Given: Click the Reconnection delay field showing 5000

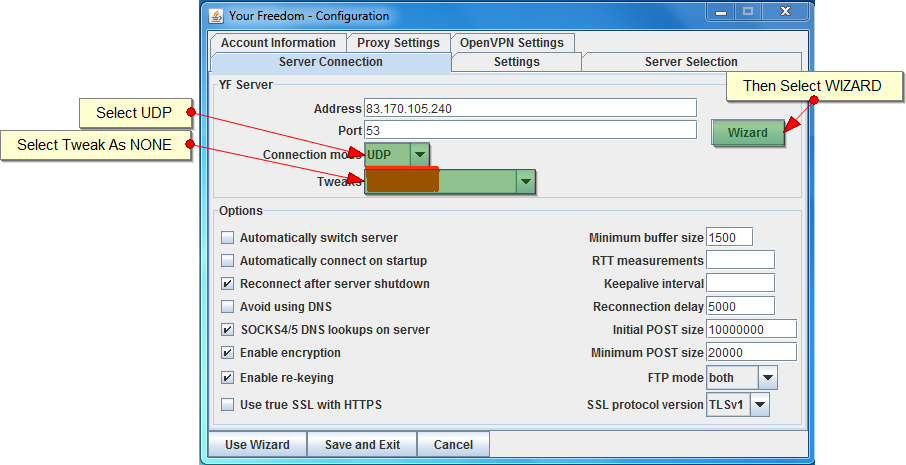Looking at the screenshot, I should click(740, 307).
